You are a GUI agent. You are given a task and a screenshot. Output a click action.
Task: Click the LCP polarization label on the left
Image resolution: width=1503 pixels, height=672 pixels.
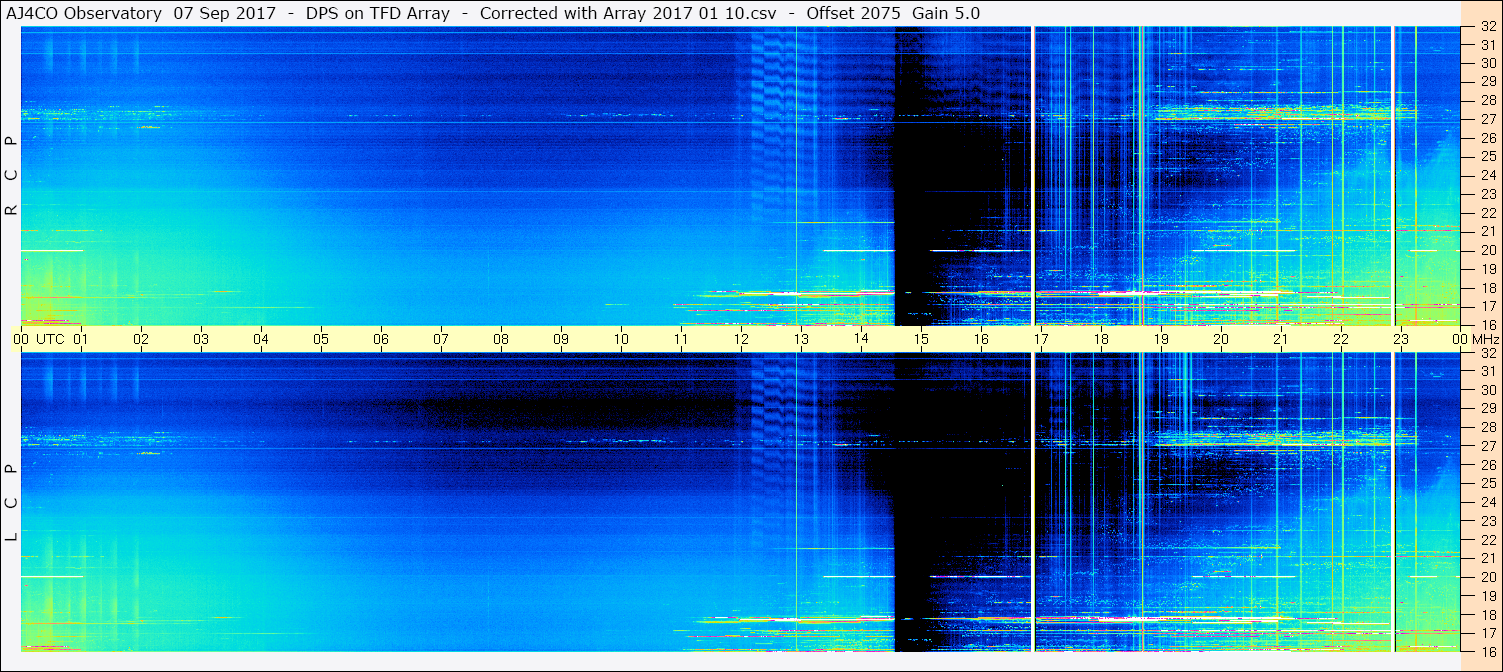coord(11,503)
